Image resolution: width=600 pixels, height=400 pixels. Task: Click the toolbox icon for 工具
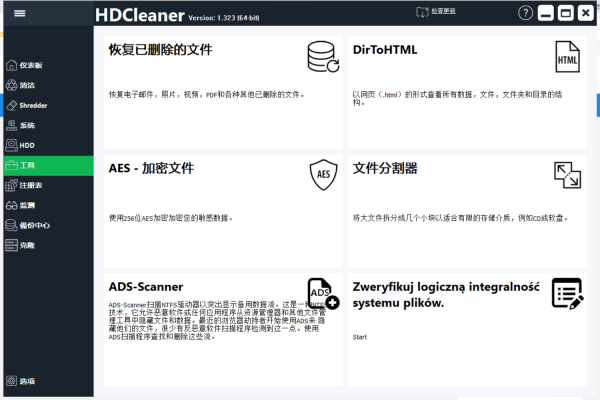tap(11, 165)
